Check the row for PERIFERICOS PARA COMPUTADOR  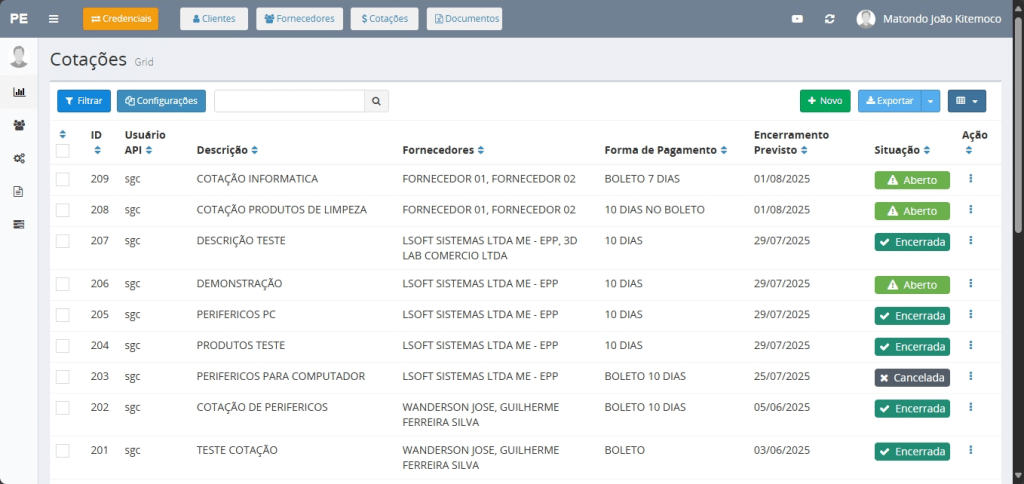coord(63,377)
